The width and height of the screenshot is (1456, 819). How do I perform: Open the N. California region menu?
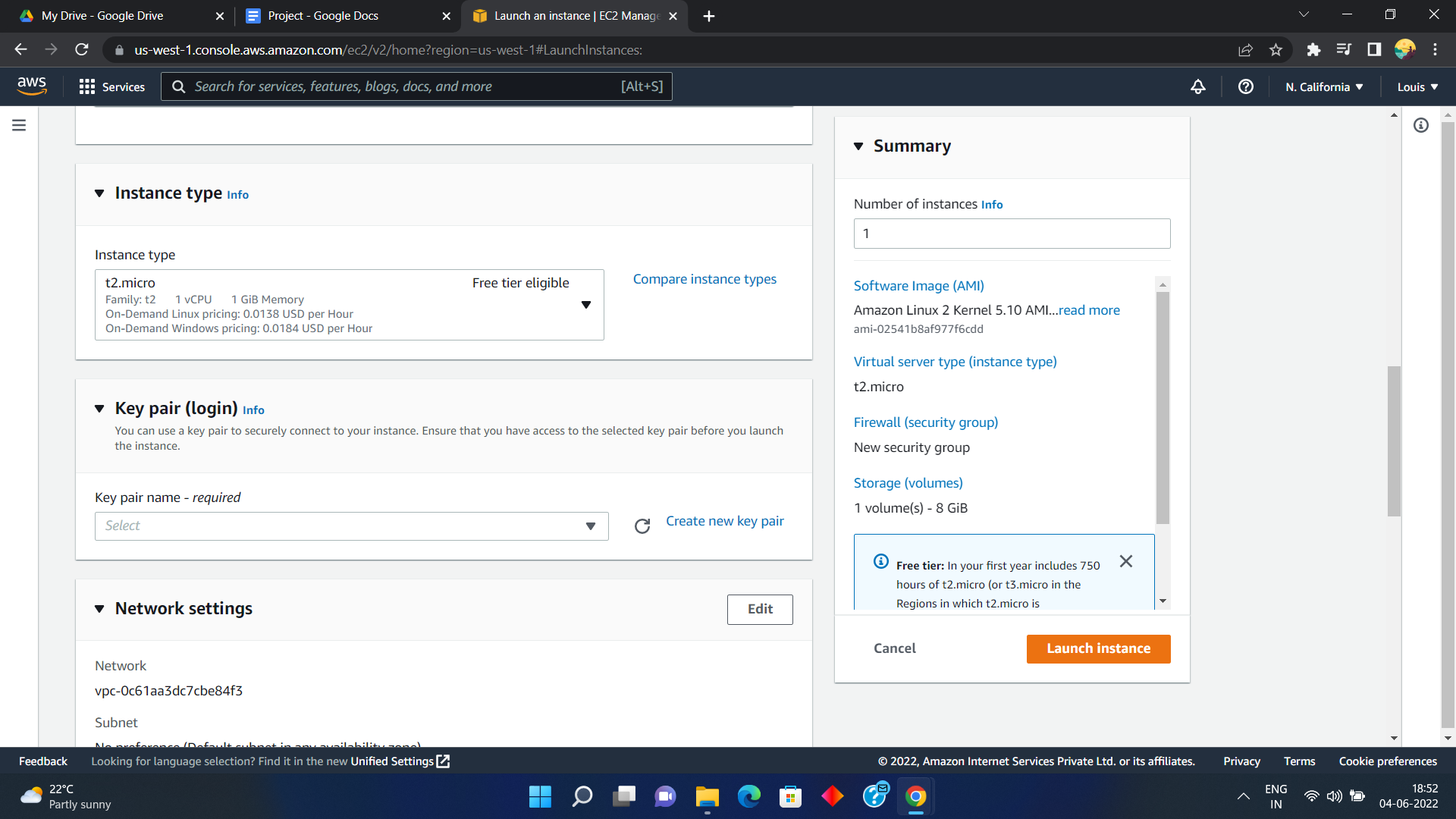[x=1324, y=87]
